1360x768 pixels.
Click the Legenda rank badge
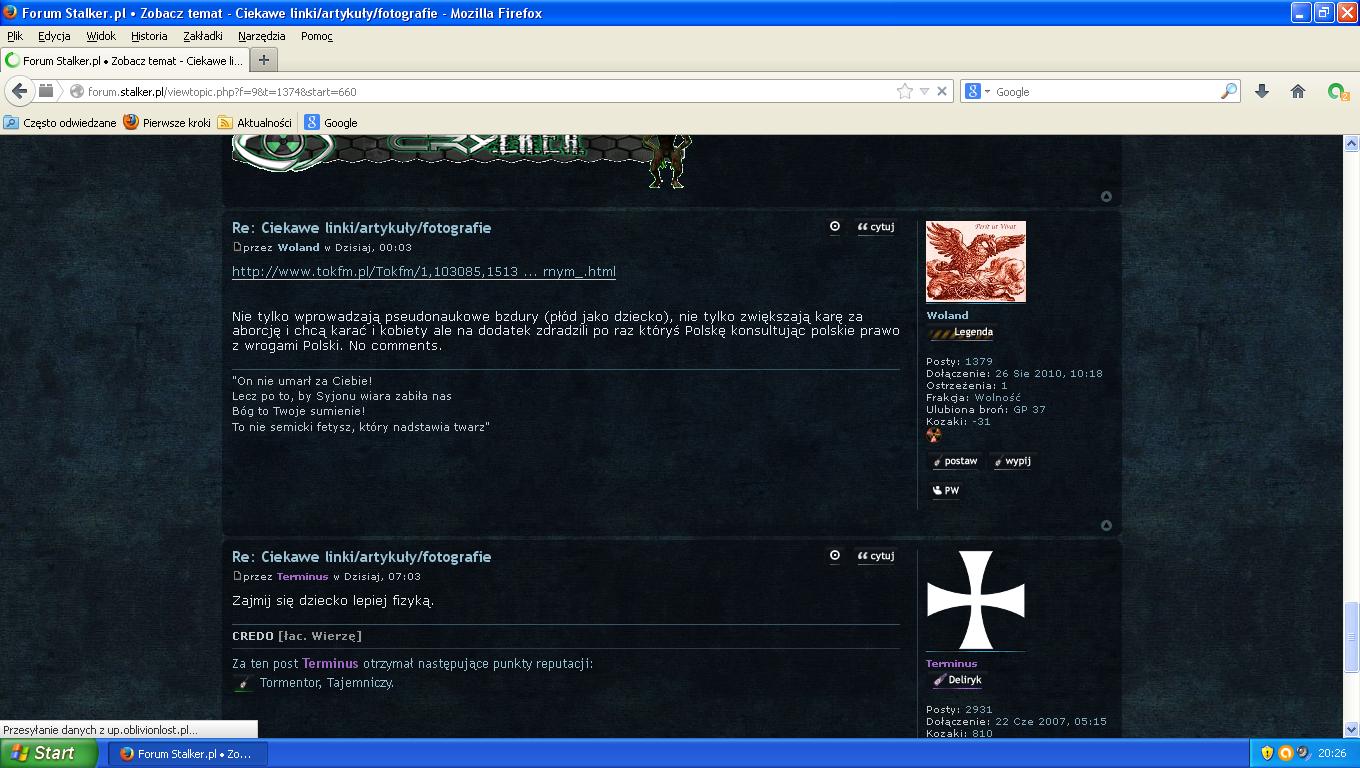tap(961, 332)
